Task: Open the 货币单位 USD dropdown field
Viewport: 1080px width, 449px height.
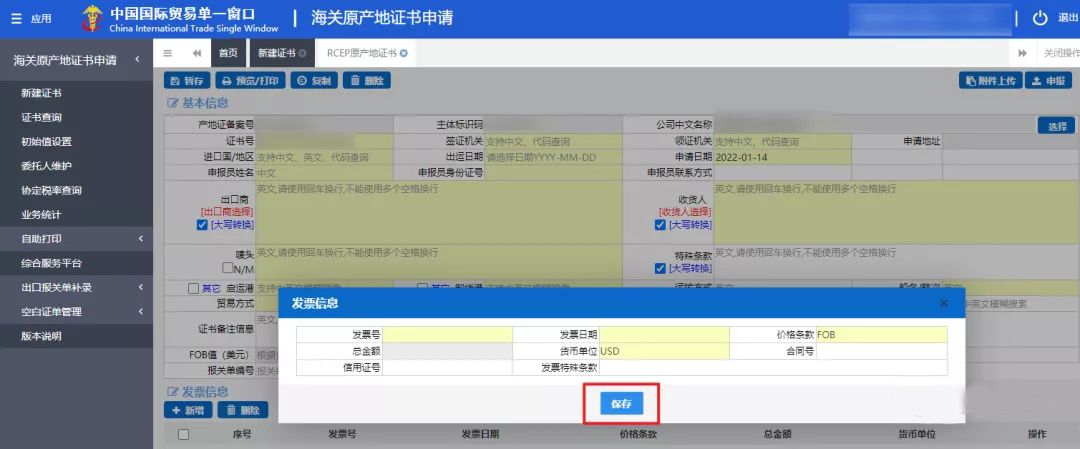Action: (x=664, y=351)
